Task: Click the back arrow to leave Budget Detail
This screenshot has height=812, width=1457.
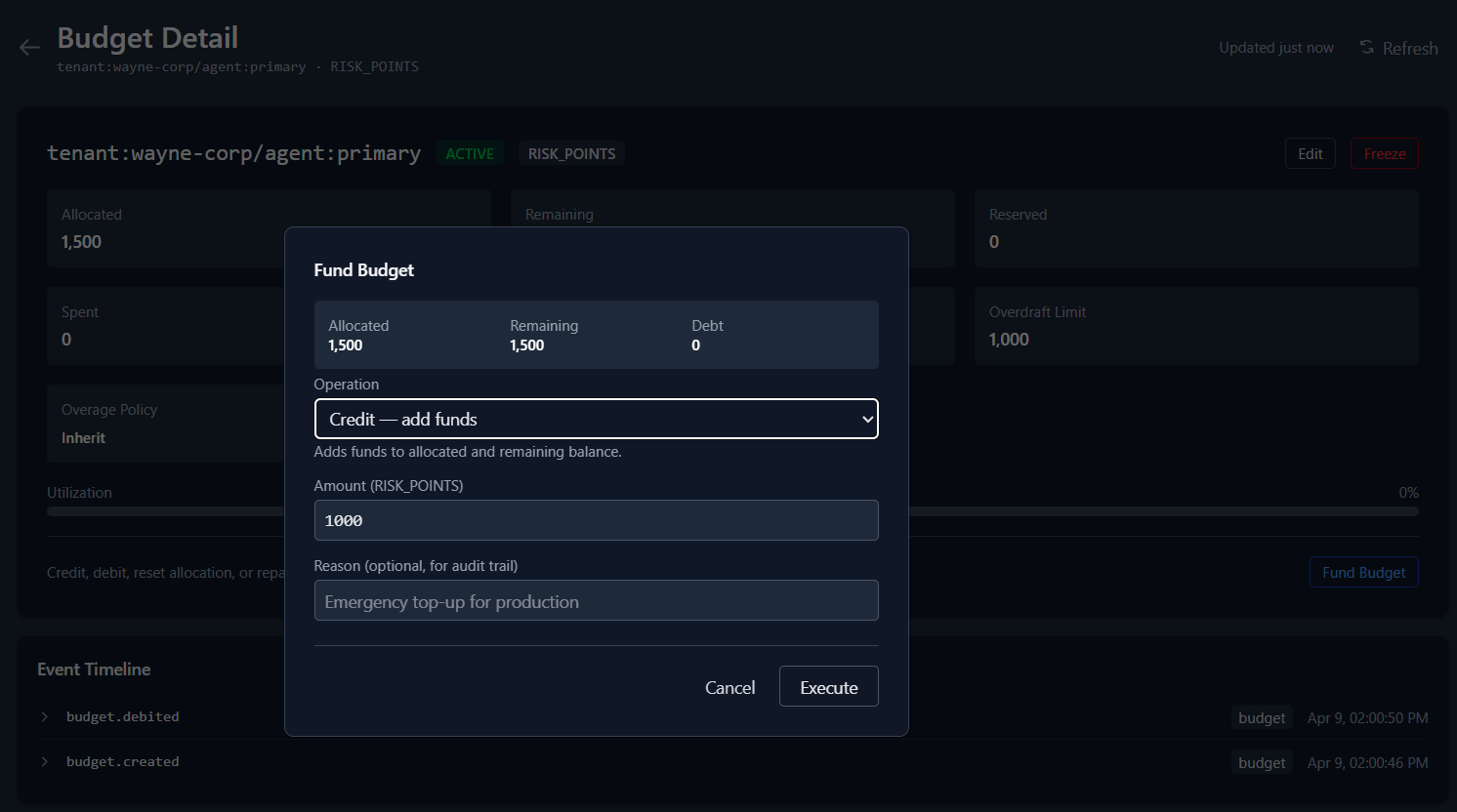Action: tap(29, 47)
